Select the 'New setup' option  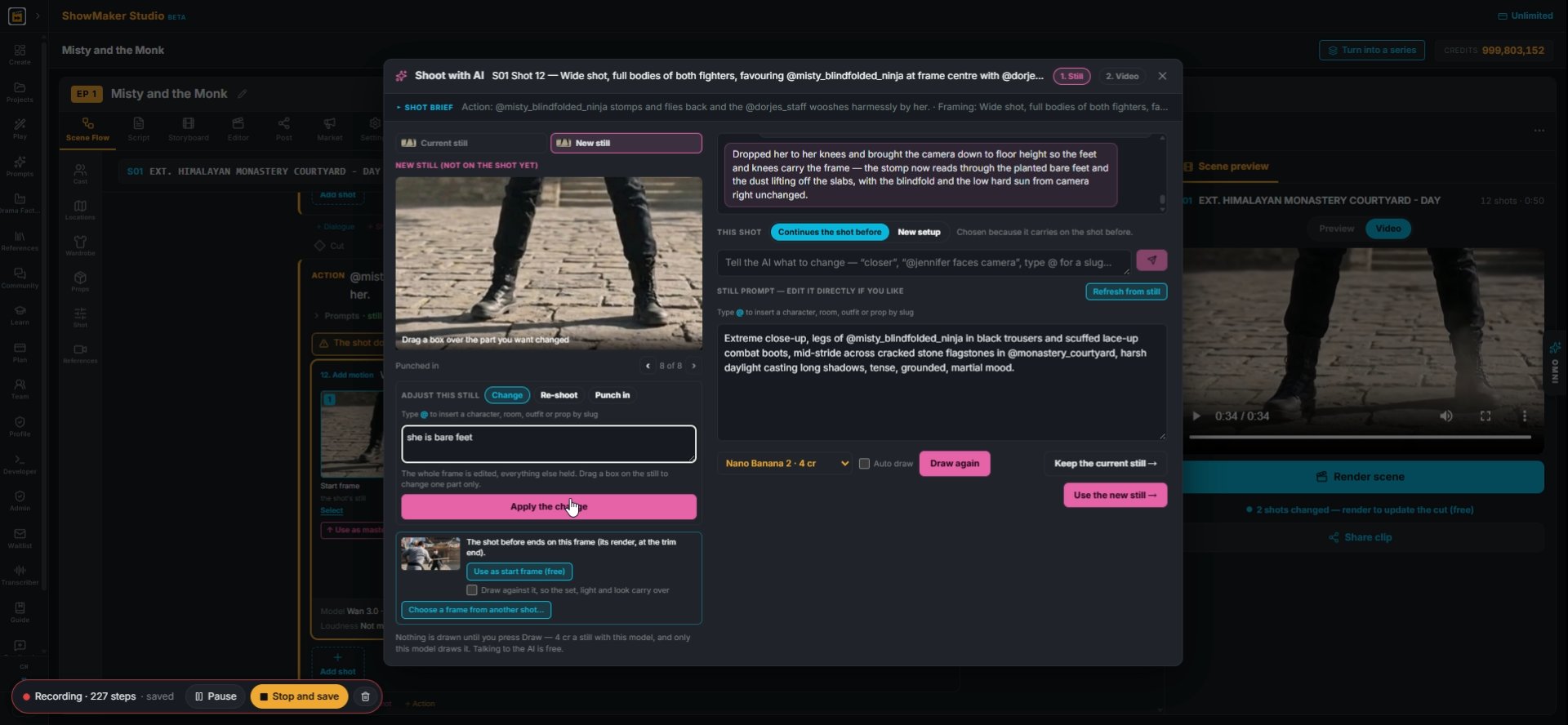pos(919,232)
